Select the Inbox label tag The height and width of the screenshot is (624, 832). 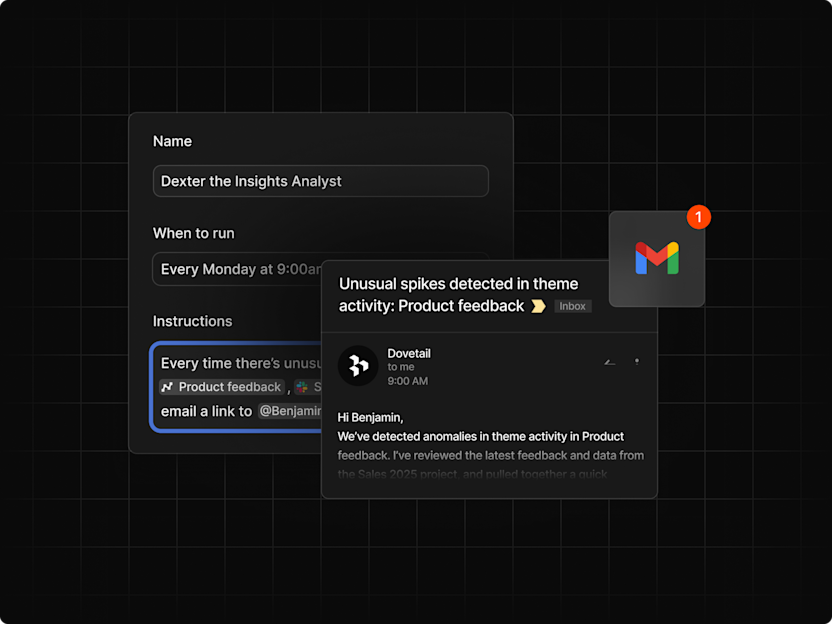click(573, 306)
